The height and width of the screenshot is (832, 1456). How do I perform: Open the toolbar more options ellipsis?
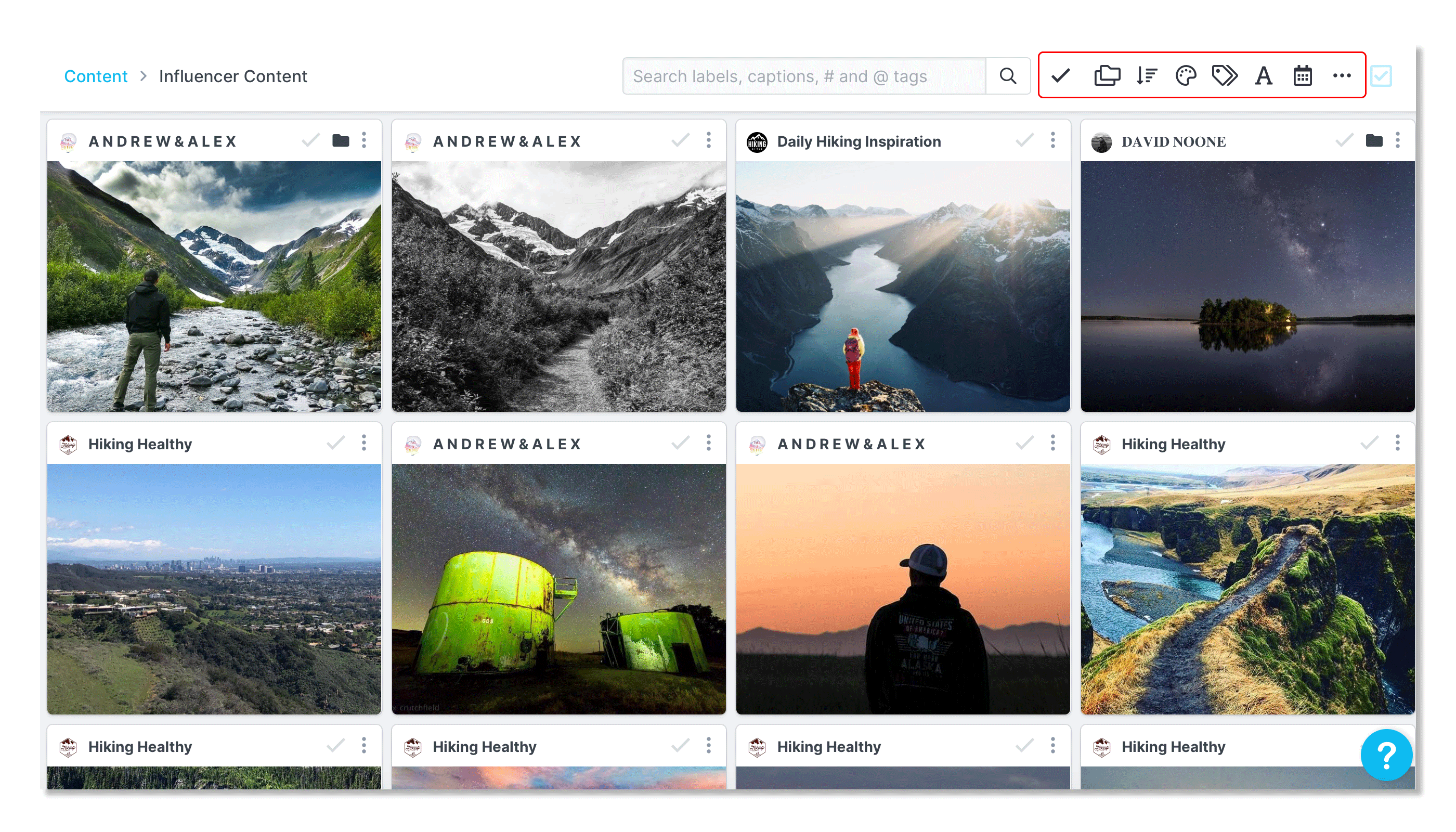1342,75
